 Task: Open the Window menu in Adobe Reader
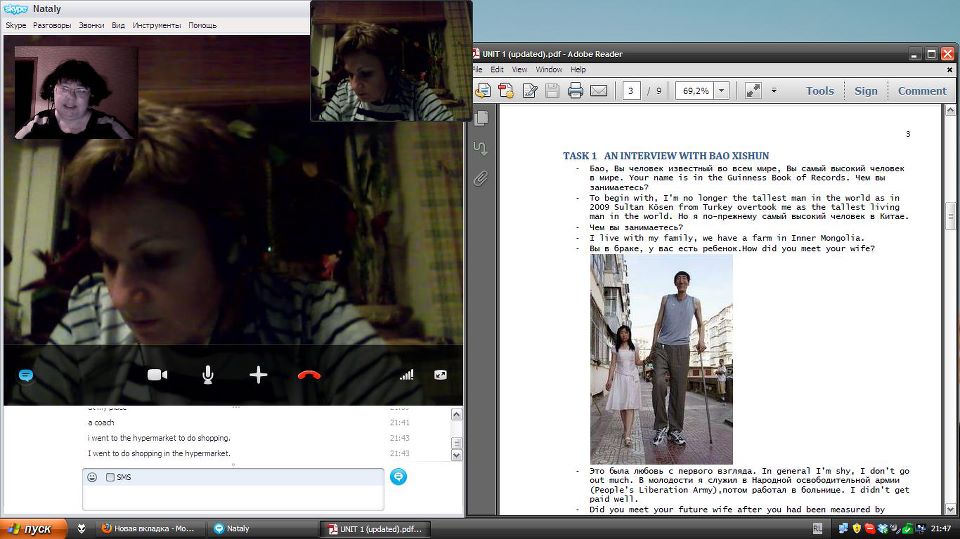(549, 70)
